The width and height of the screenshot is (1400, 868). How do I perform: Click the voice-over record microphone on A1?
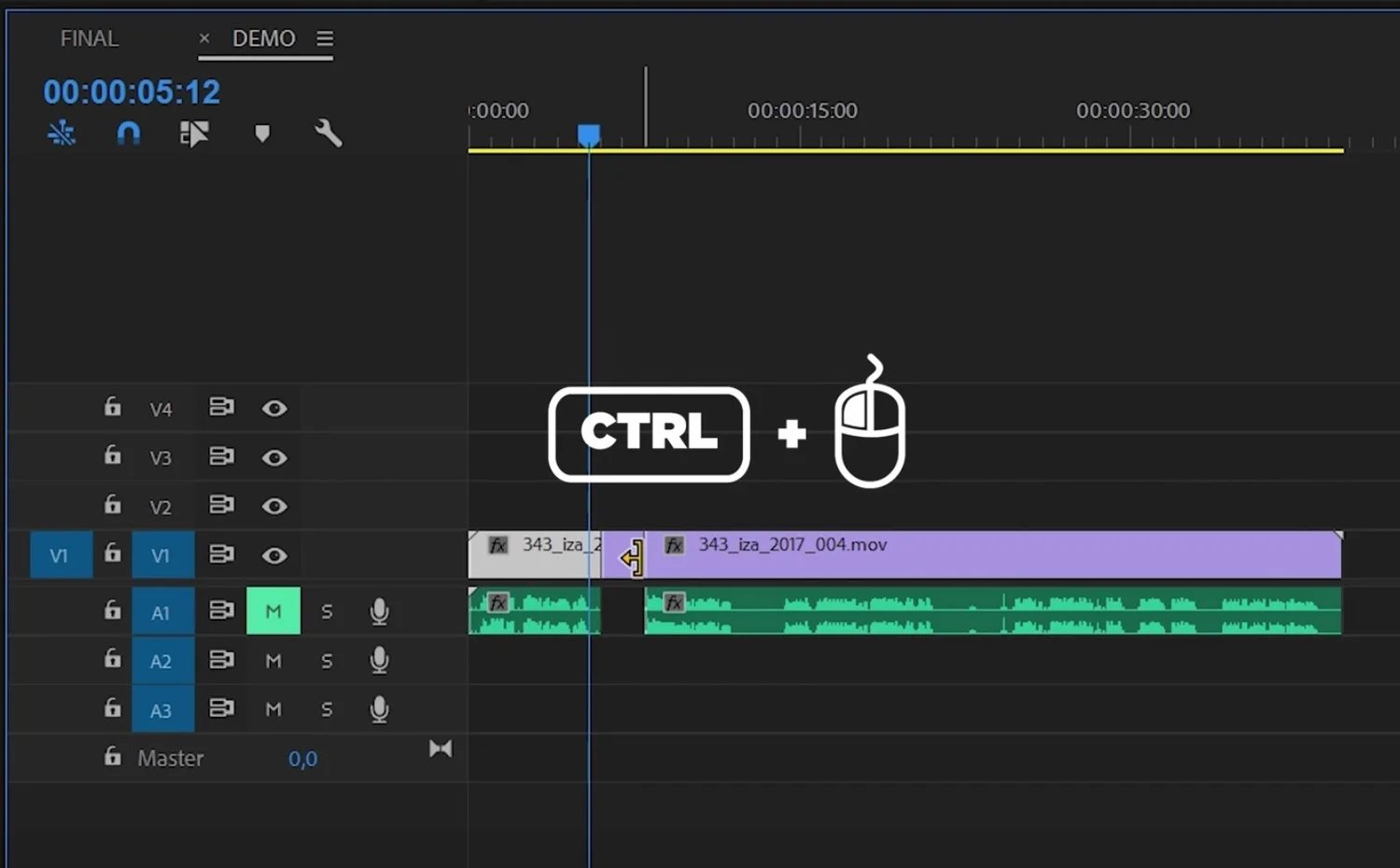click(380, 611)
